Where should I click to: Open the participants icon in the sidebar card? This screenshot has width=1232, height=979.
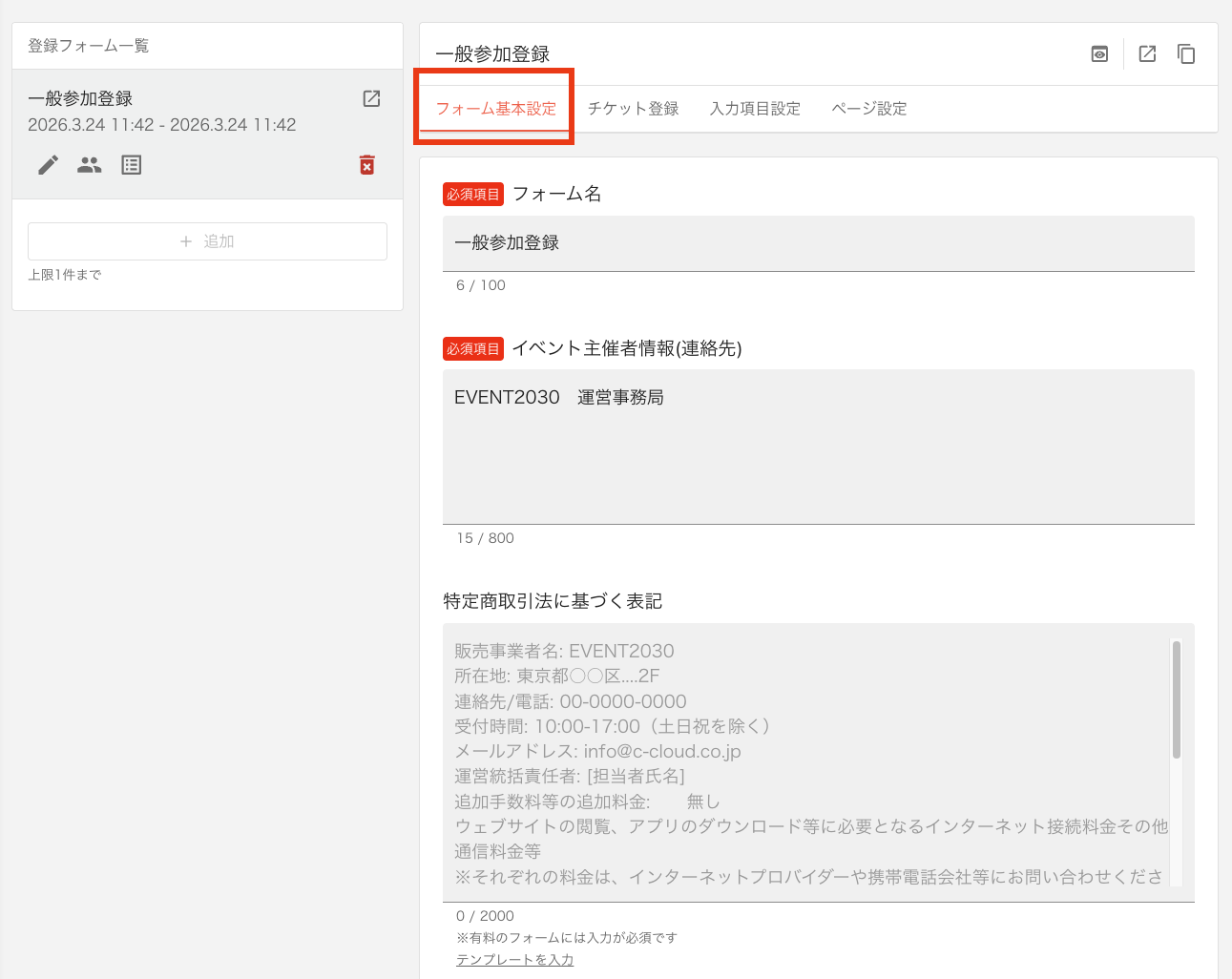point(89,164)
